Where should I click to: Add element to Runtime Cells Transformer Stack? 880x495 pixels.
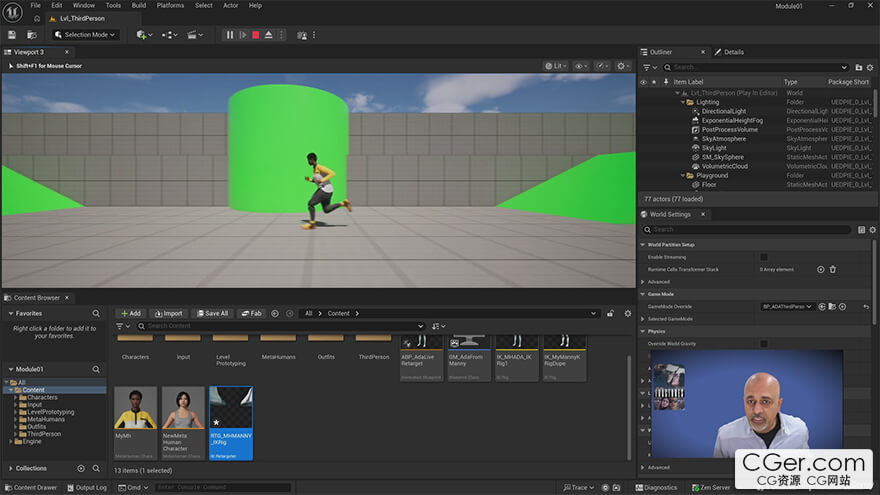(x=821, y=269)
